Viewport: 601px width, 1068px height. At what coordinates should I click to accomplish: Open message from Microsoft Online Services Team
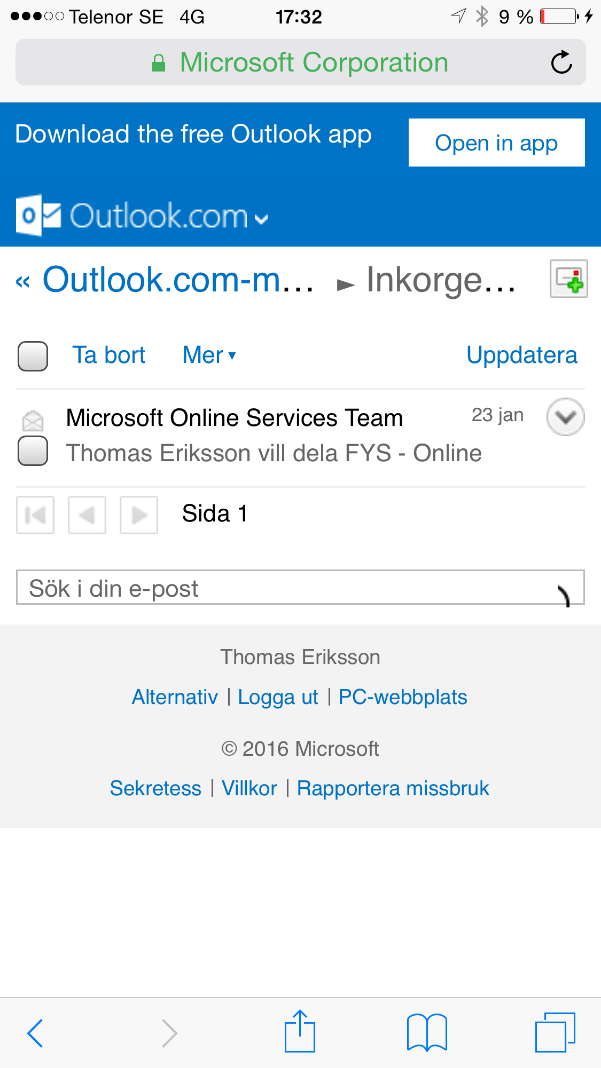[x=234, y=418]
